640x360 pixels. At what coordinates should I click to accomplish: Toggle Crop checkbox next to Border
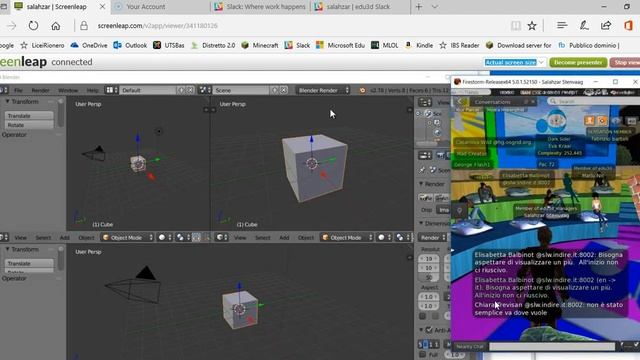436,316
